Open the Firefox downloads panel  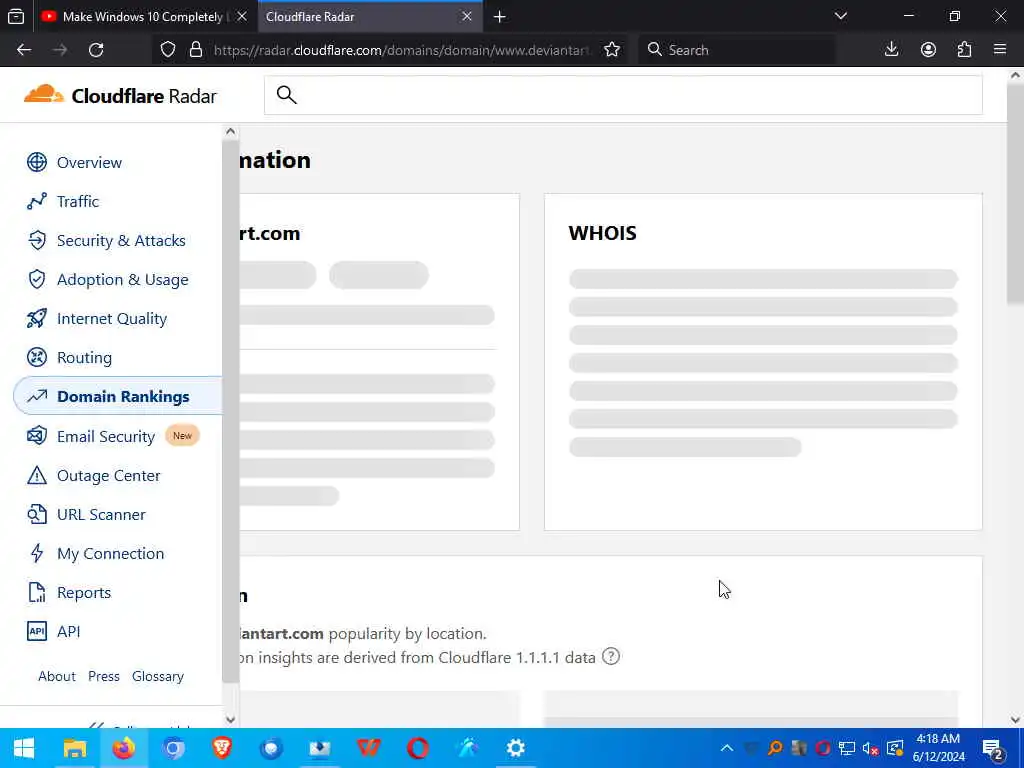pyautogui.click(x=891, y=50)
